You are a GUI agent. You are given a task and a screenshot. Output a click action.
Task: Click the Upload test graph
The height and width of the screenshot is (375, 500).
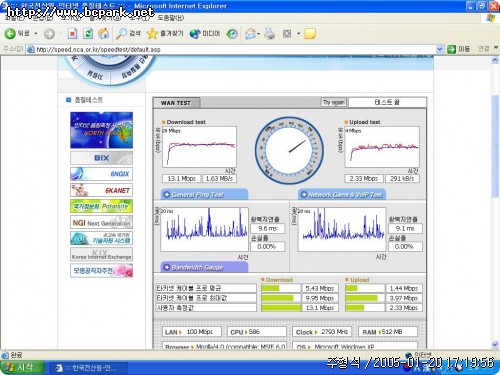[382, 147]
